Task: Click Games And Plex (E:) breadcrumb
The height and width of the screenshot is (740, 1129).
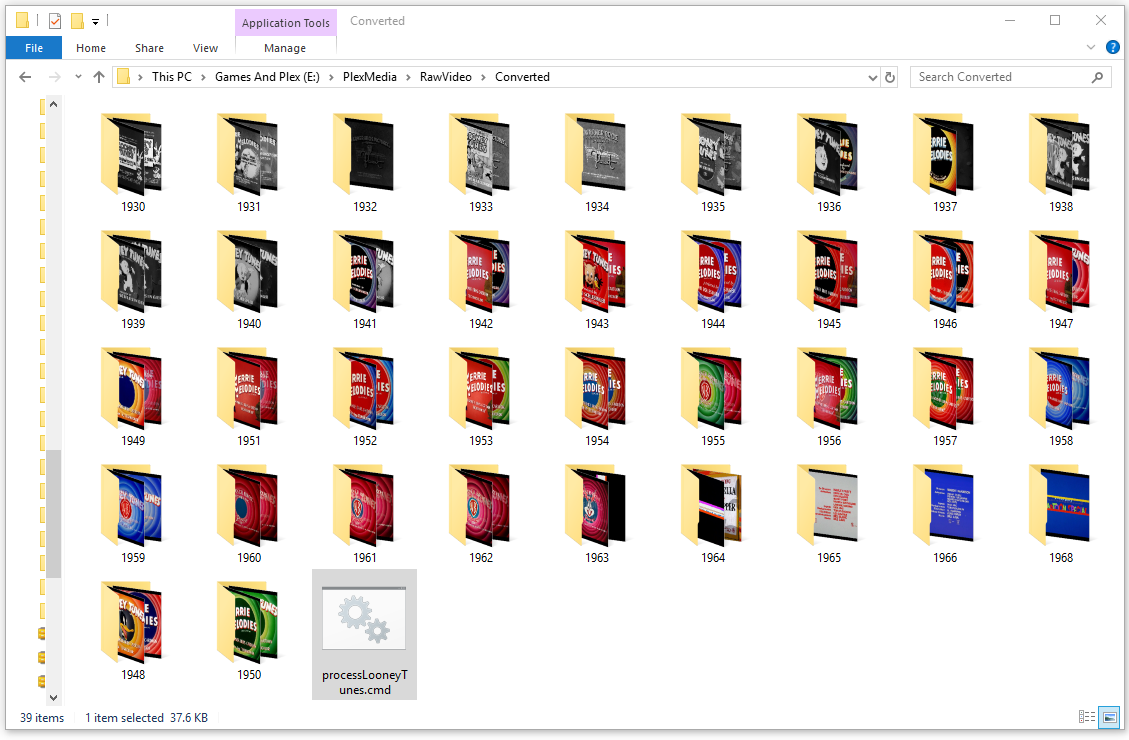Action: pyautogui.click(x=267, y=77)
